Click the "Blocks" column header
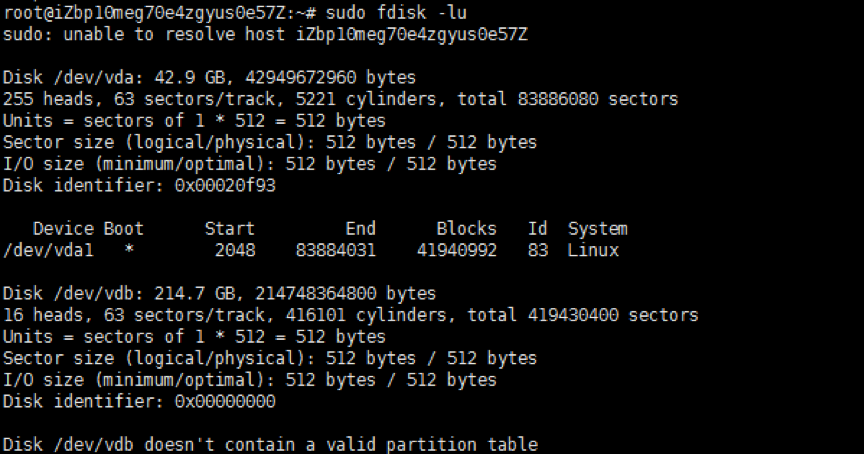Viewport: 864px width, 454px height. point(466,228)
